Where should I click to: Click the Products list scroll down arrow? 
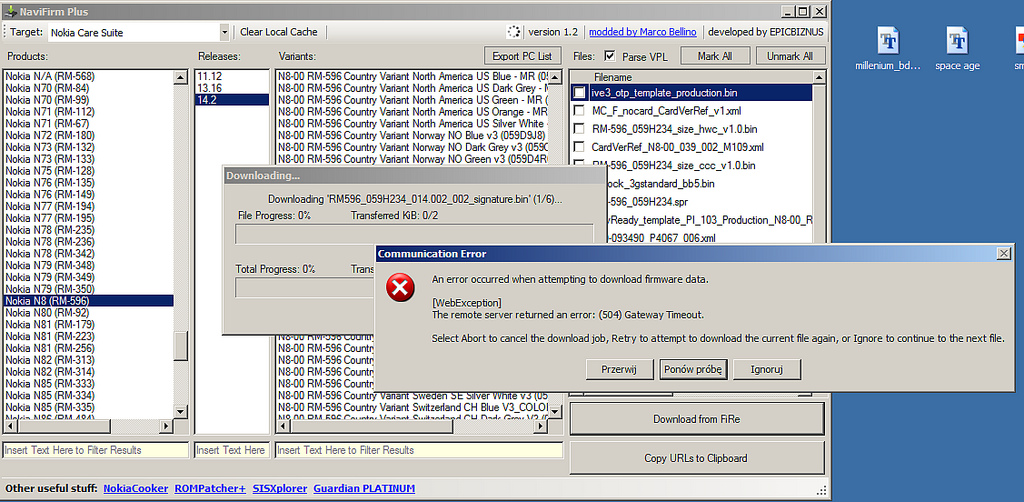coord(181,412)
